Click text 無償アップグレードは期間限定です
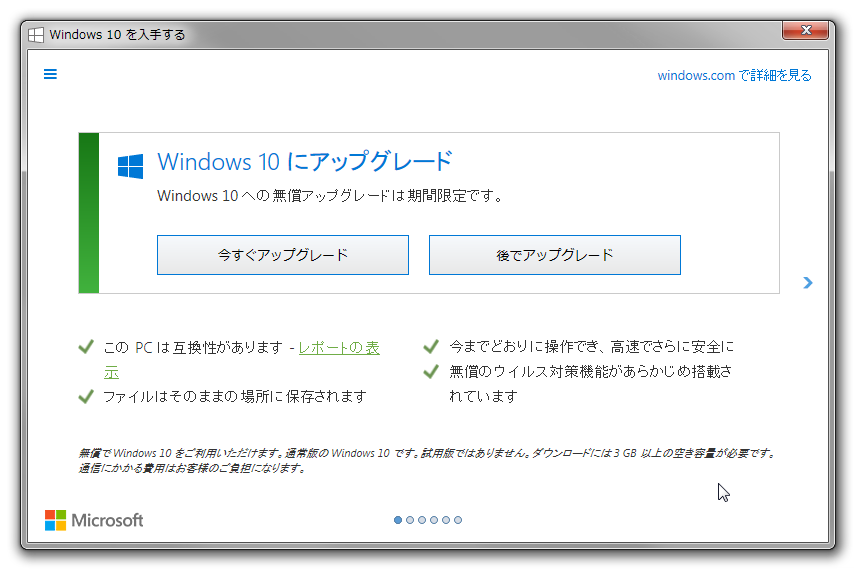The image size is (856, 570). coord(387,195)
